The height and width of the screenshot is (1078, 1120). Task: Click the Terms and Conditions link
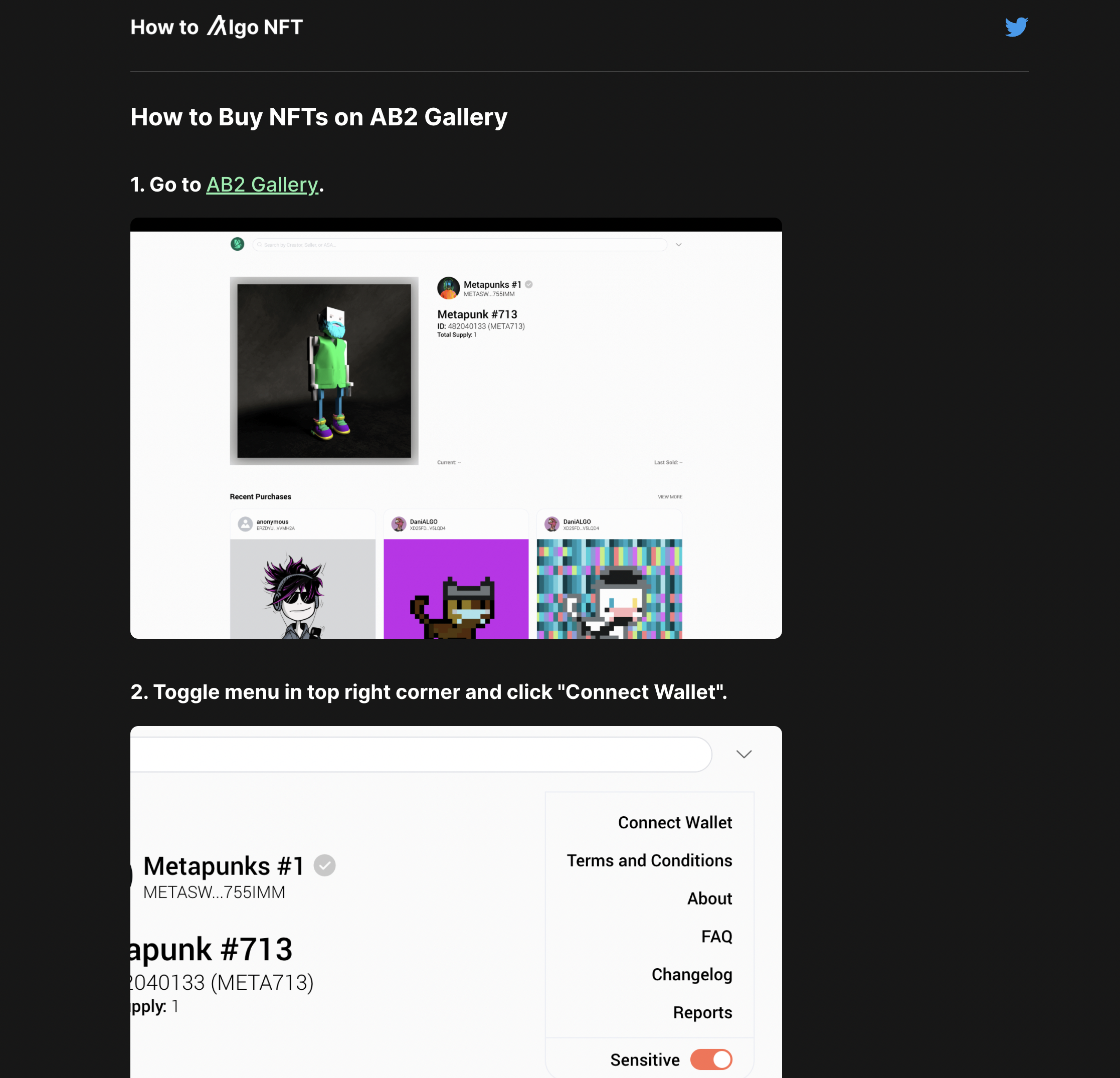pyautogui.click(x=650, y=861)
